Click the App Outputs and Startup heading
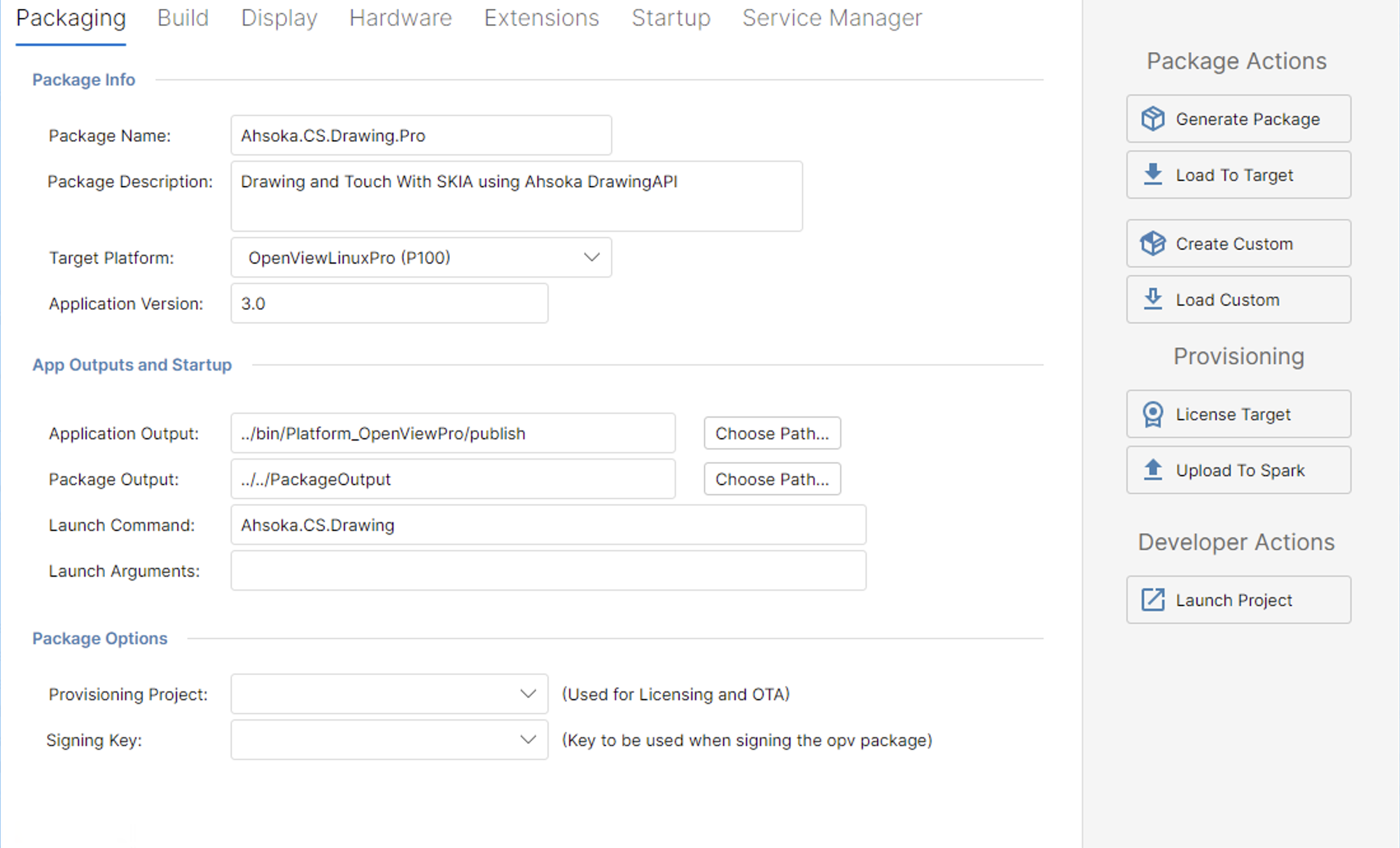1400x848 pixels. (132, 365)
